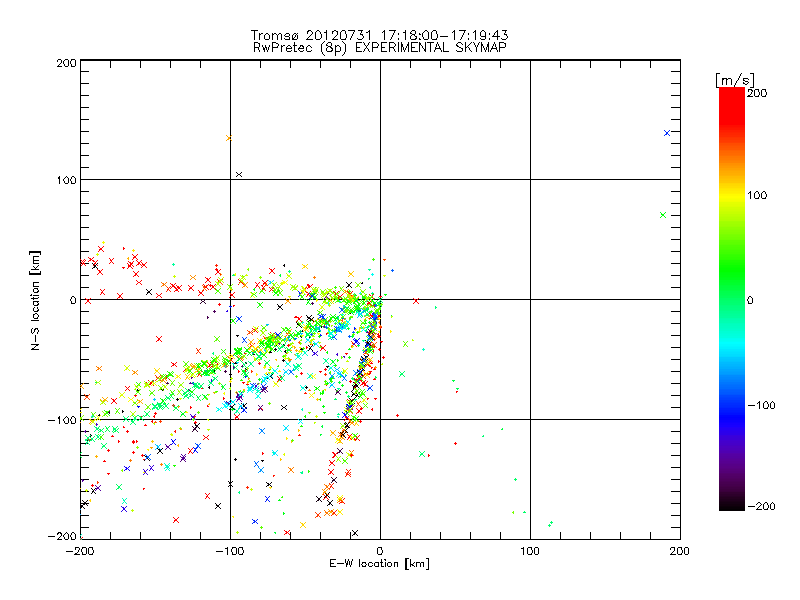Select the small green markers in bottom-right corner
This screenshot has height=600, width=800.
pos(551,523)
